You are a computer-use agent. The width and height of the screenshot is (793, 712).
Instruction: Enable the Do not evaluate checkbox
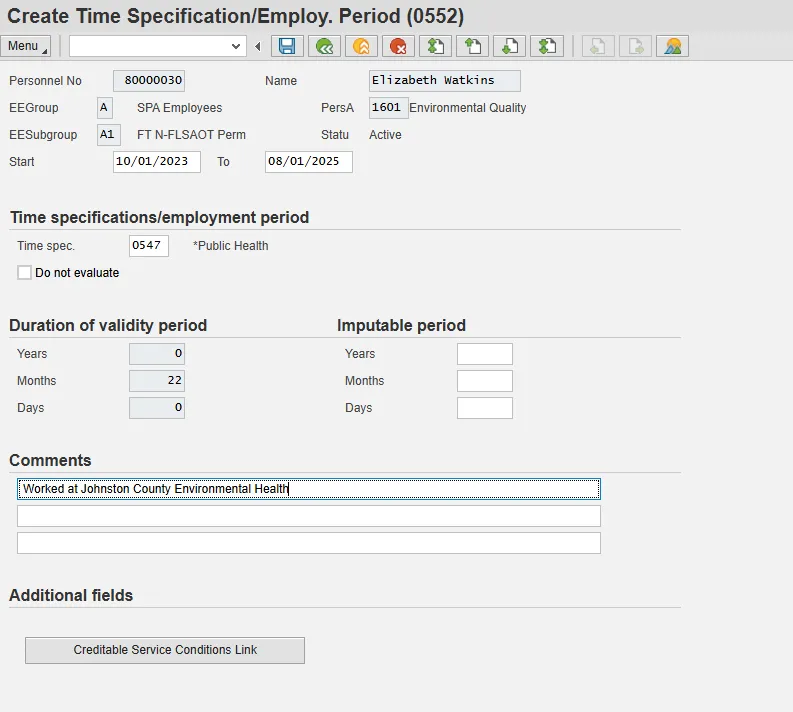[x=25, y=273]
